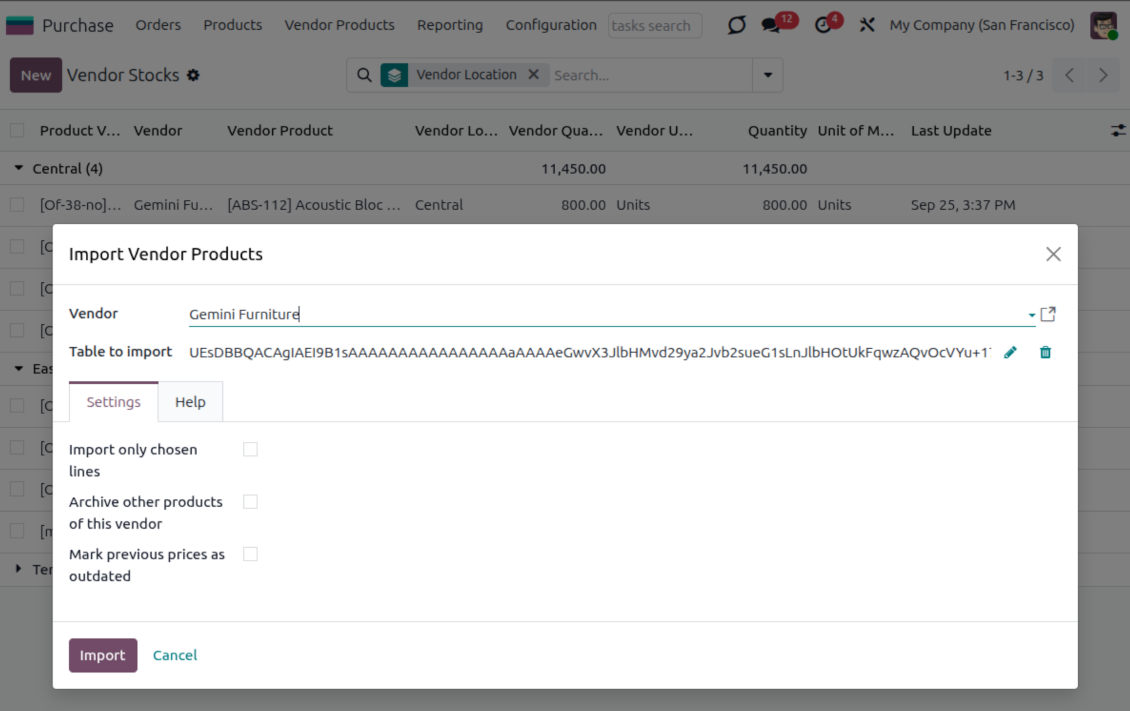Image resolution: width=1130 pixels, height=711 pixels.
Task: Check Archive other products of this vendor
Action: tap(250, 502)
